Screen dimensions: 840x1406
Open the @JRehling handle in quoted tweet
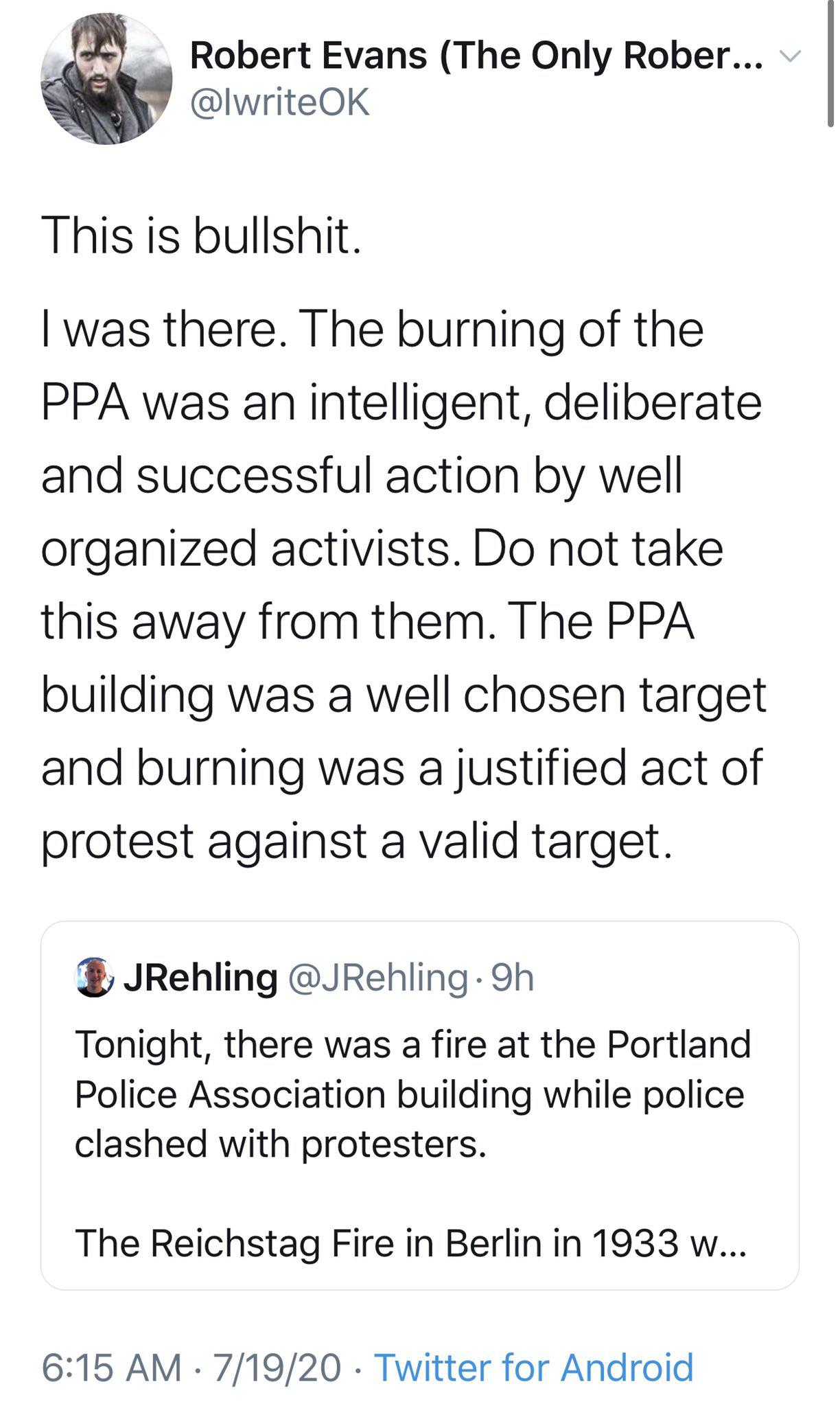(x=378, y=977)
